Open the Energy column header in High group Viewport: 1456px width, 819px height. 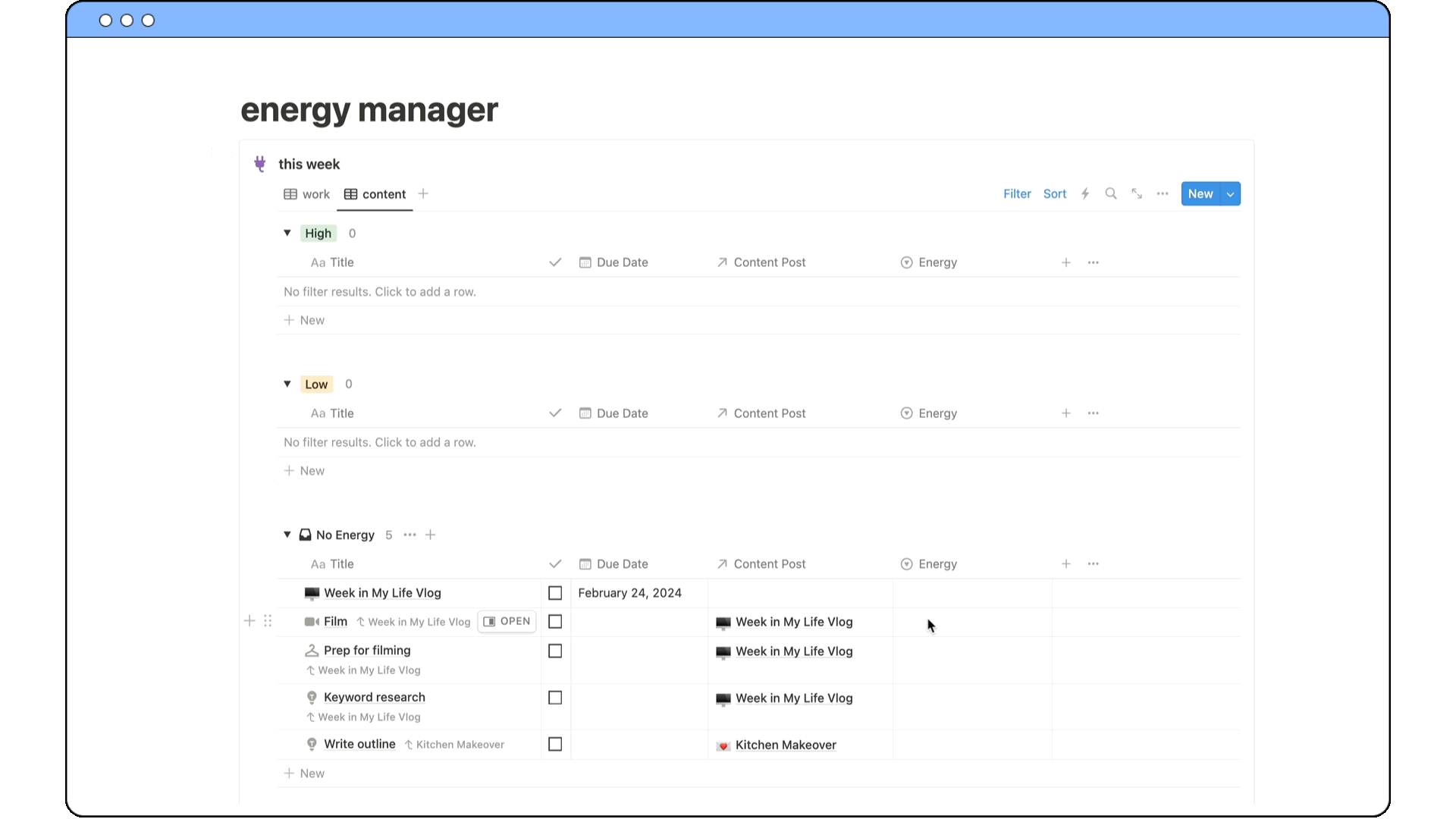point(929,262)
